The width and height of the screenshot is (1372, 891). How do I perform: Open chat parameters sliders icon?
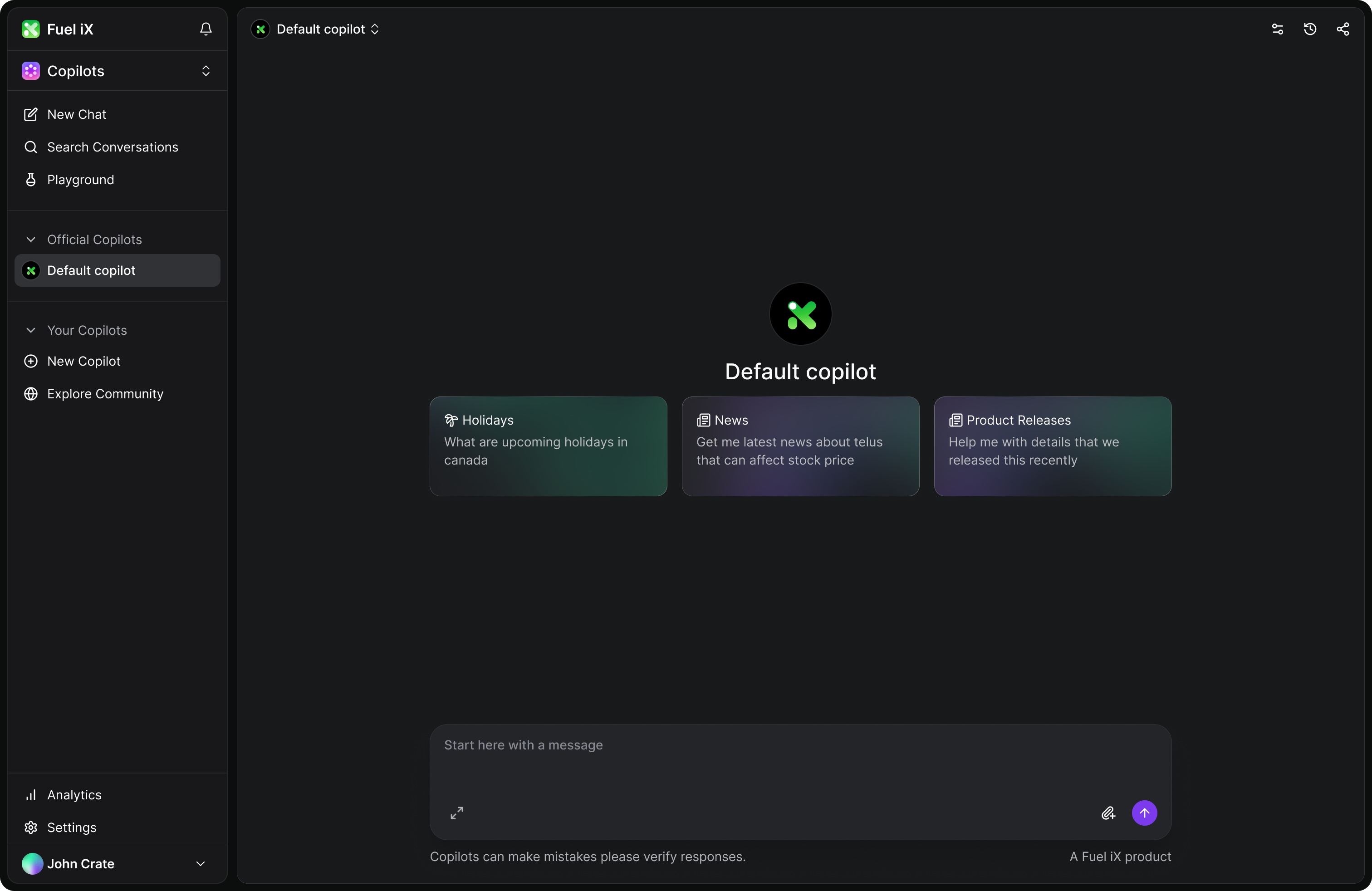(x=1278, y=29)
